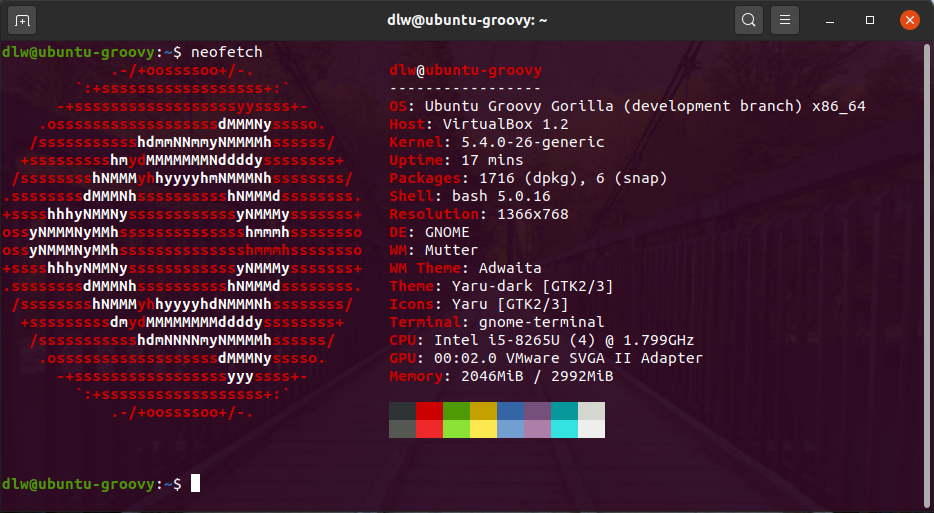This screenshot has width=934, height=513.
Task: Click the white color block
Action: (x=591, y=429)
